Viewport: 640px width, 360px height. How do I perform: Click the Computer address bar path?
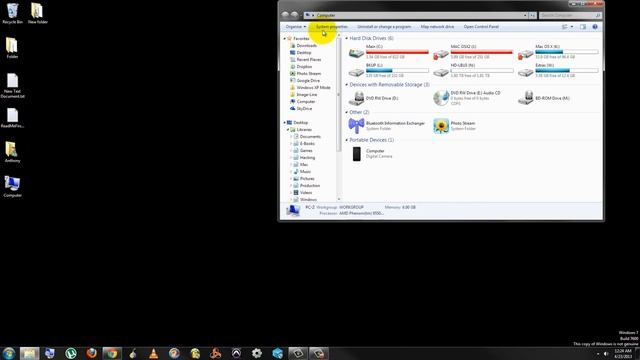click(x=326, y=15)
